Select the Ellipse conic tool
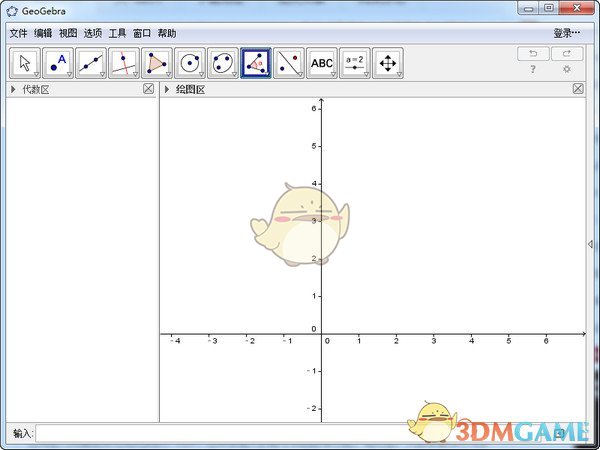600x450 pixels. [x=223, y=63]
